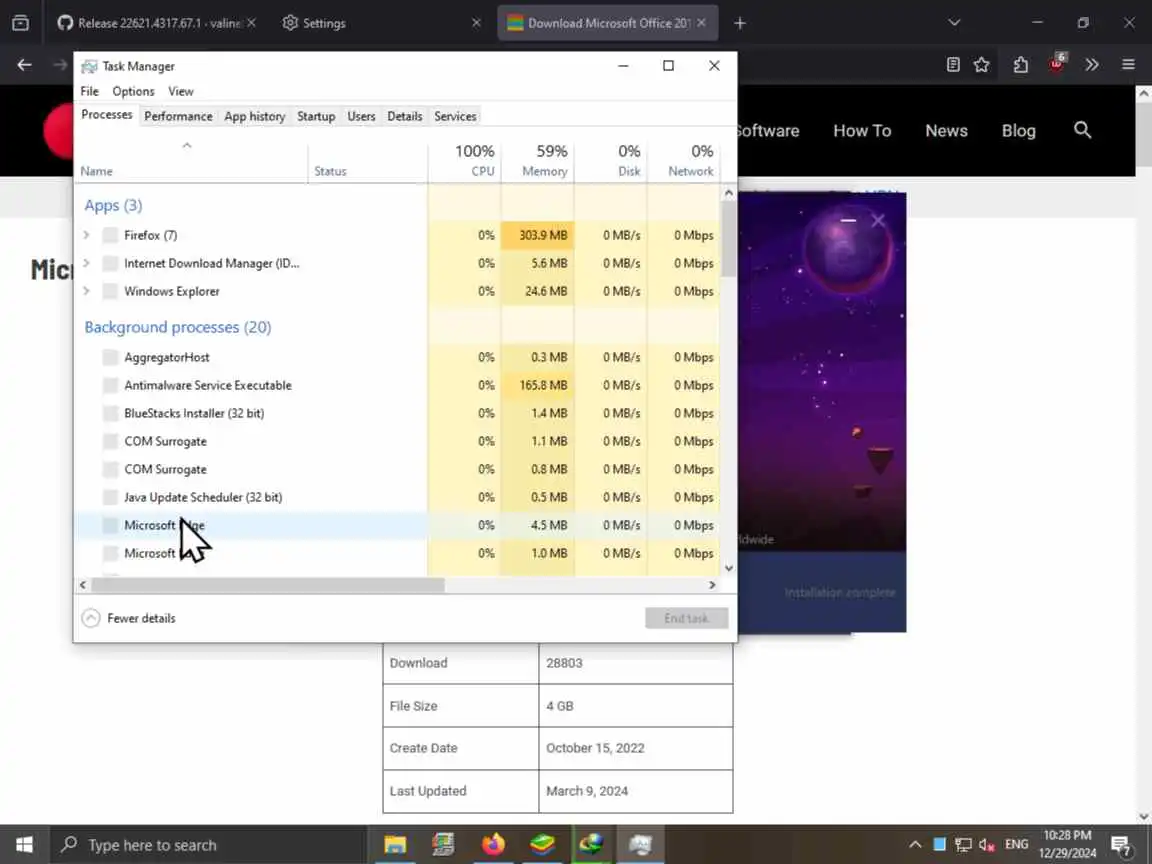
Task: Open the Details tab
Action: tap(405, 116)
